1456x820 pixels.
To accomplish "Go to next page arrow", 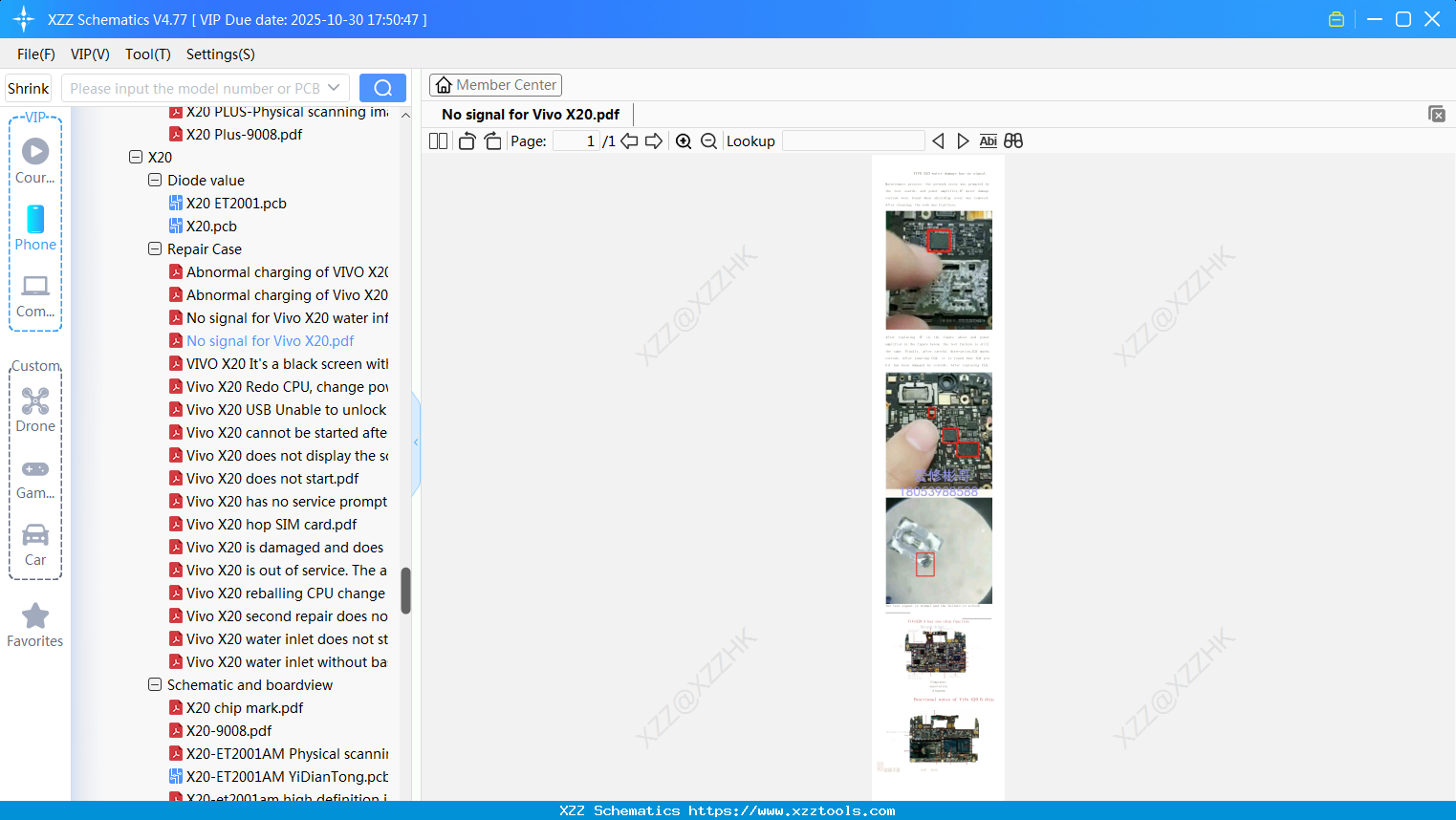I will click(654, 141).
